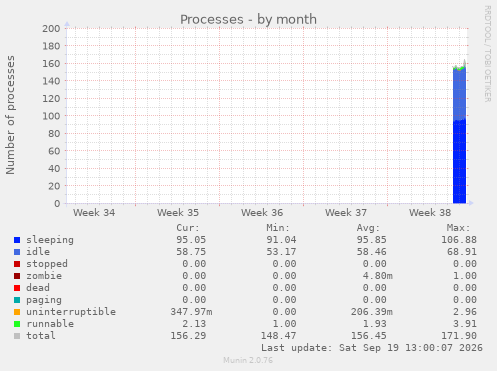Click the 'Munin 2.0.76' footer text
The width and height of the screenshot is (497, 371).
[248, 360]
